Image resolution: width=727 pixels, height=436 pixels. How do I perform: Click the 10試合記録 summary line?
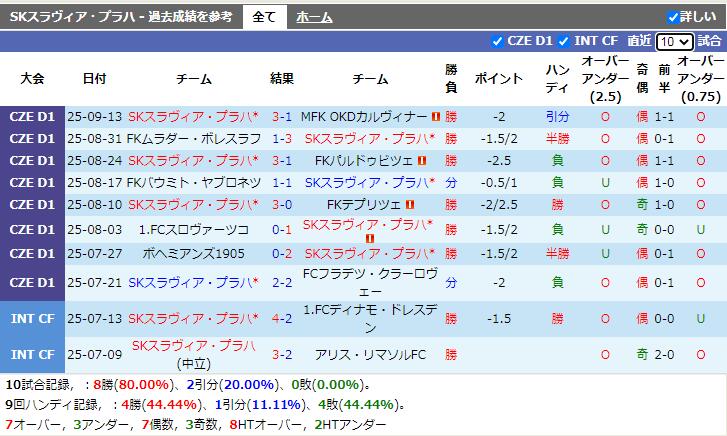(188, 385)
